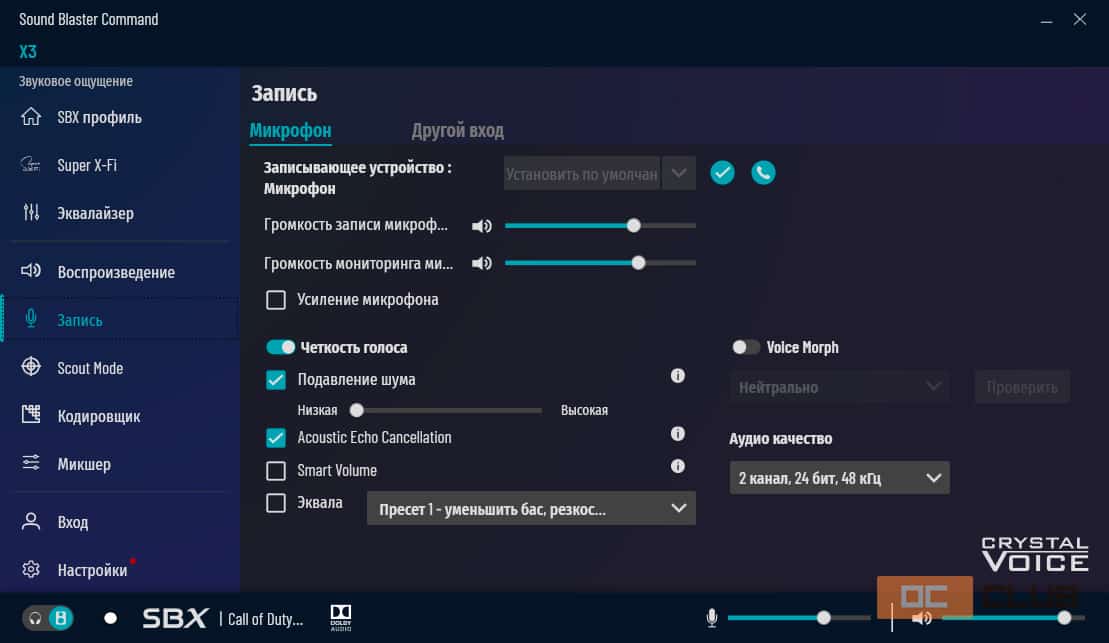Disable the Четкость голоса toggle switch
Viewport: 1109px width, 643px height.
281,347
